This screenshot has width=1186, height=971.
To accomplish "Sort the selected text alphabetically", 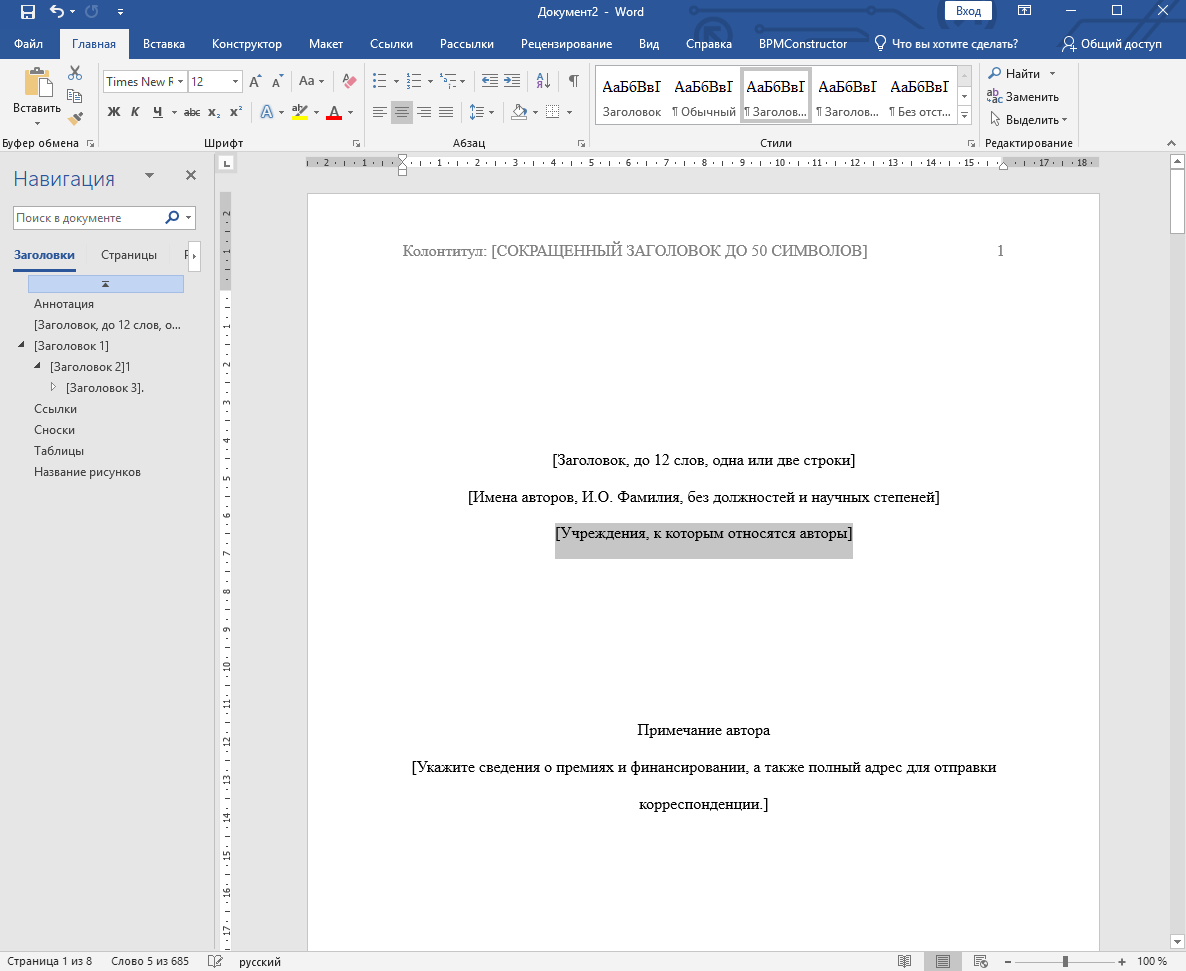I will [543, 81].
